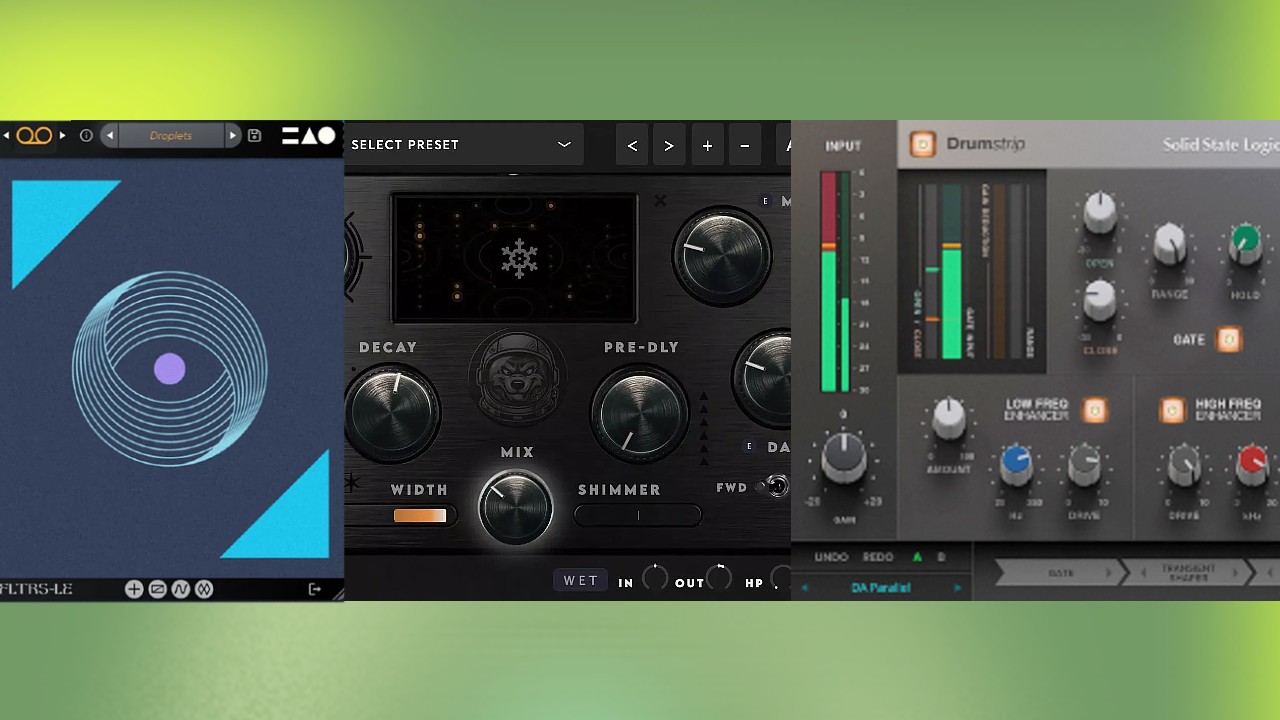Adjust the gate RANGE knob
The height and width of the screenshot is (720, 1280).
point(1170,245)
